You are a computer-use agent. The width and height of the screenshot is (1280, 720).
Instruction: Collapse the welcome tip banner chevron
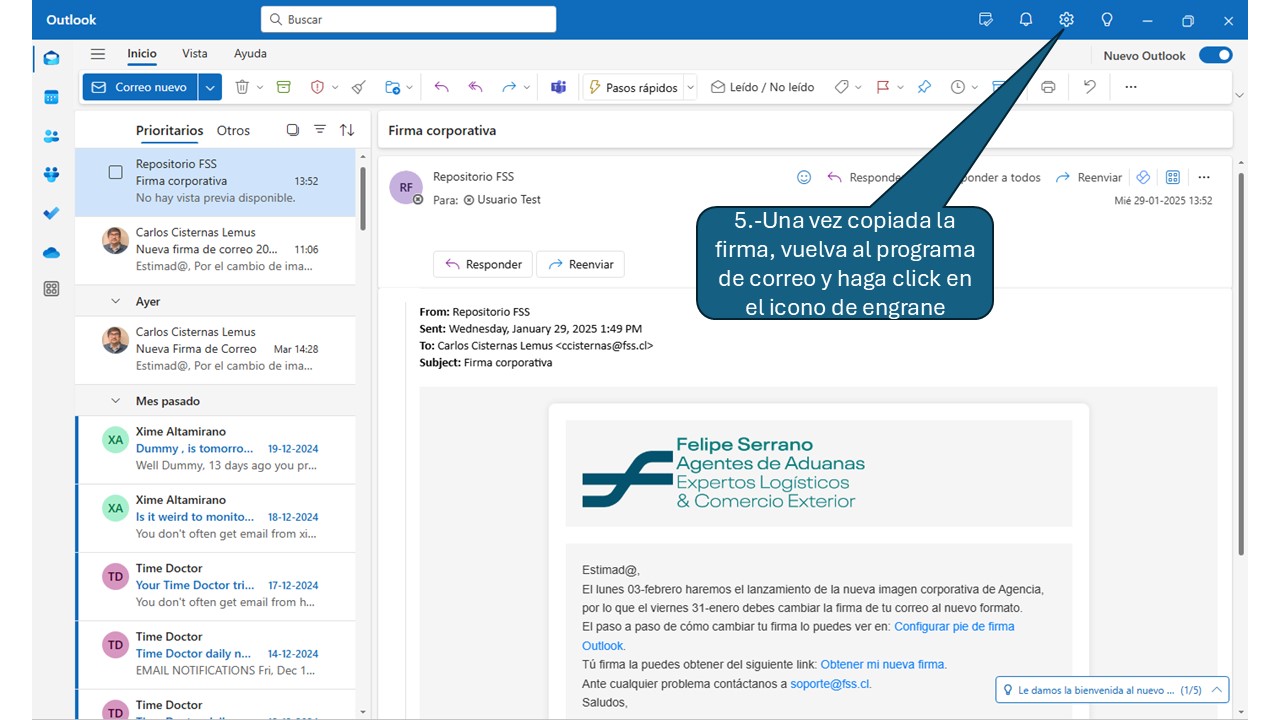[1216, 690]
